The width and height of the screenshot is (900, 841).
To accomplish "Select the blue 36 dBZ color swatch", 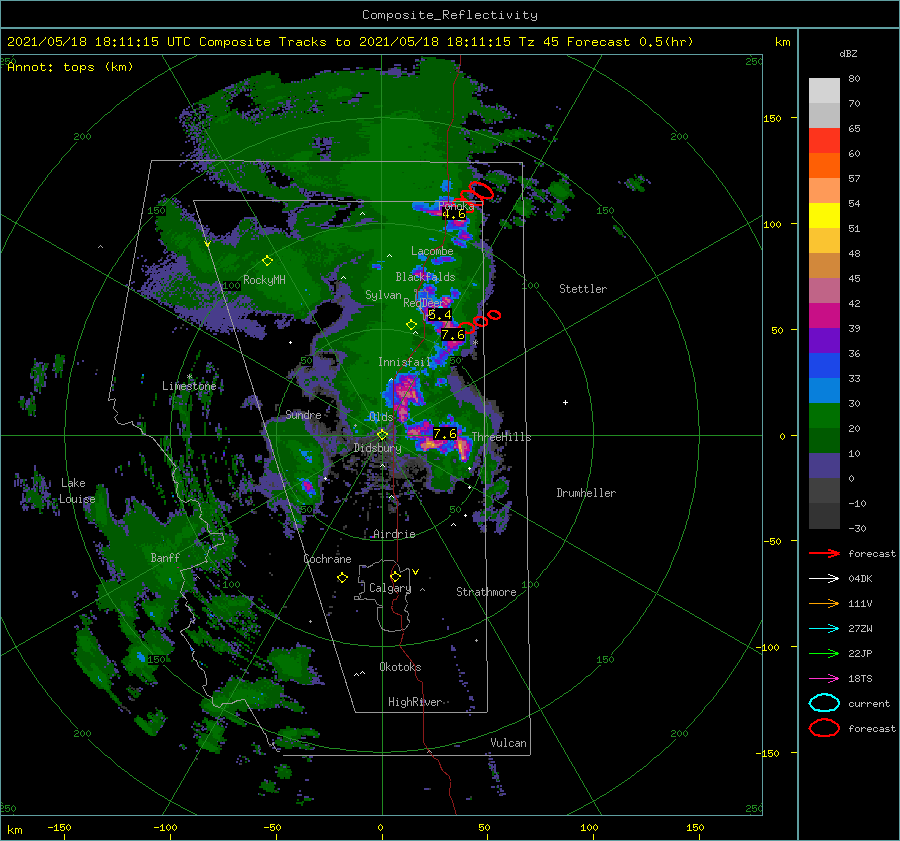I will (824, 366).
